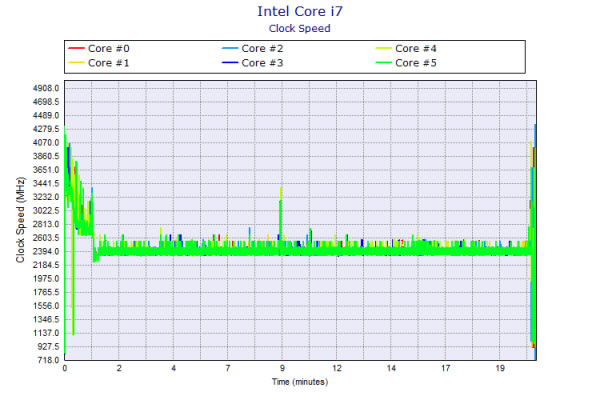Select the 'Core #4' legend label

[416, 49]
